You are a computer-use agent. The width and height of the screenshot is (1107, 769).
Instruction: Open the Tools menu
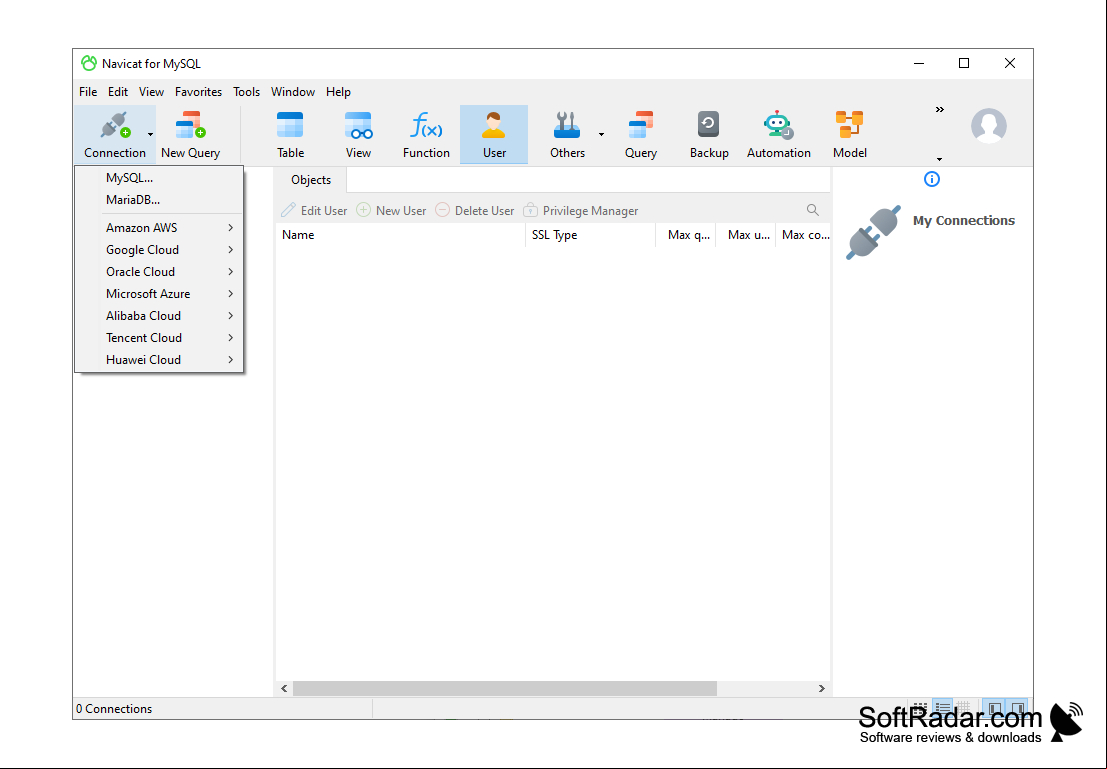click(x=246, y=92)
